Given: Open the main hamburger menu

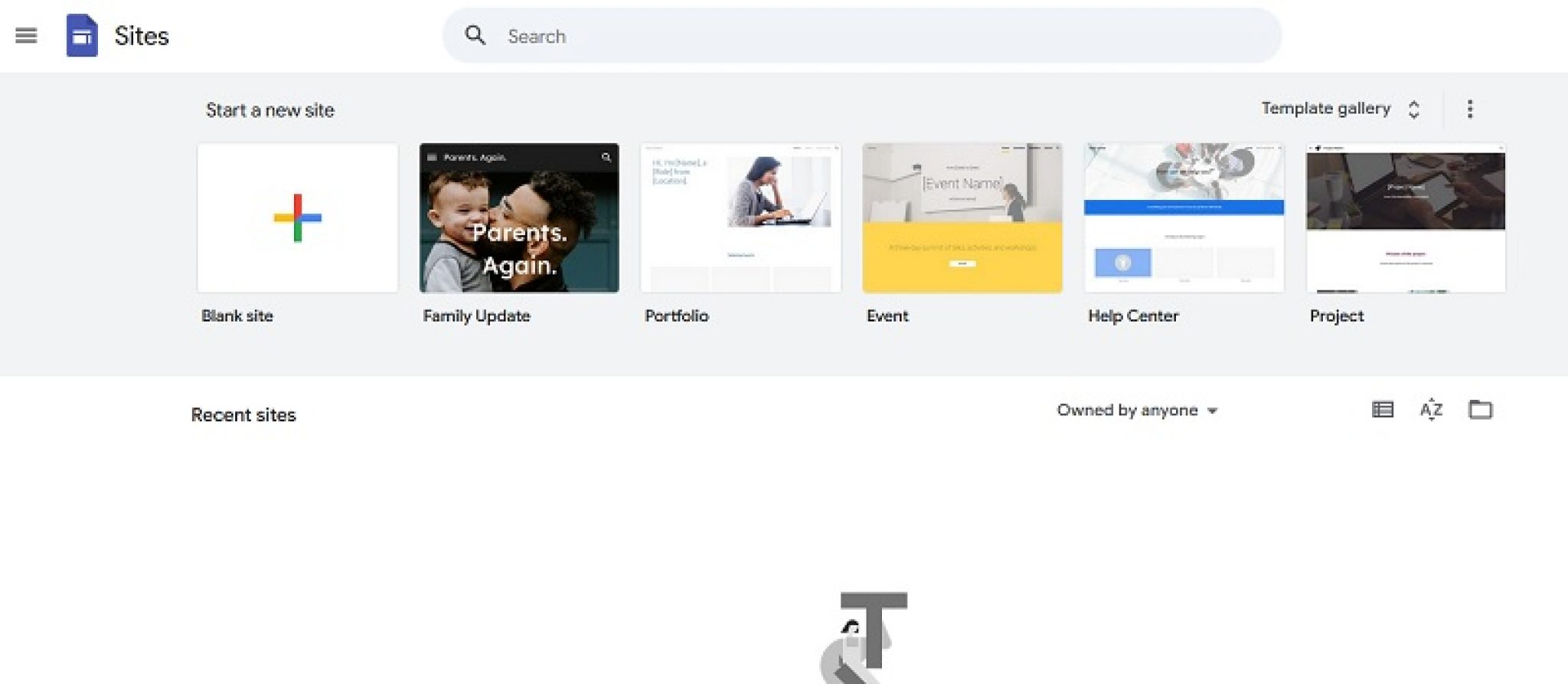Looking at the screenshot, I should click(x=26, y=35).
